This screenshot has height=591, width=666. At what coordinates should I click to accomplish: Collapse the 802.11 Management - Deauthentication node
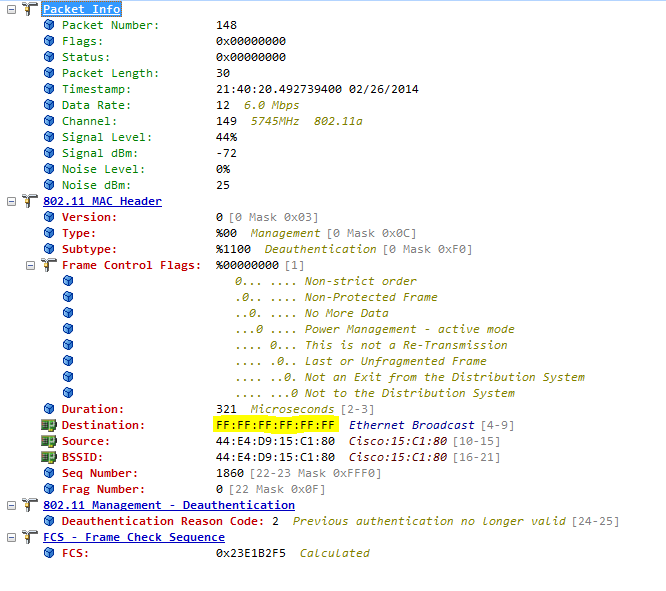pos(12,505)
